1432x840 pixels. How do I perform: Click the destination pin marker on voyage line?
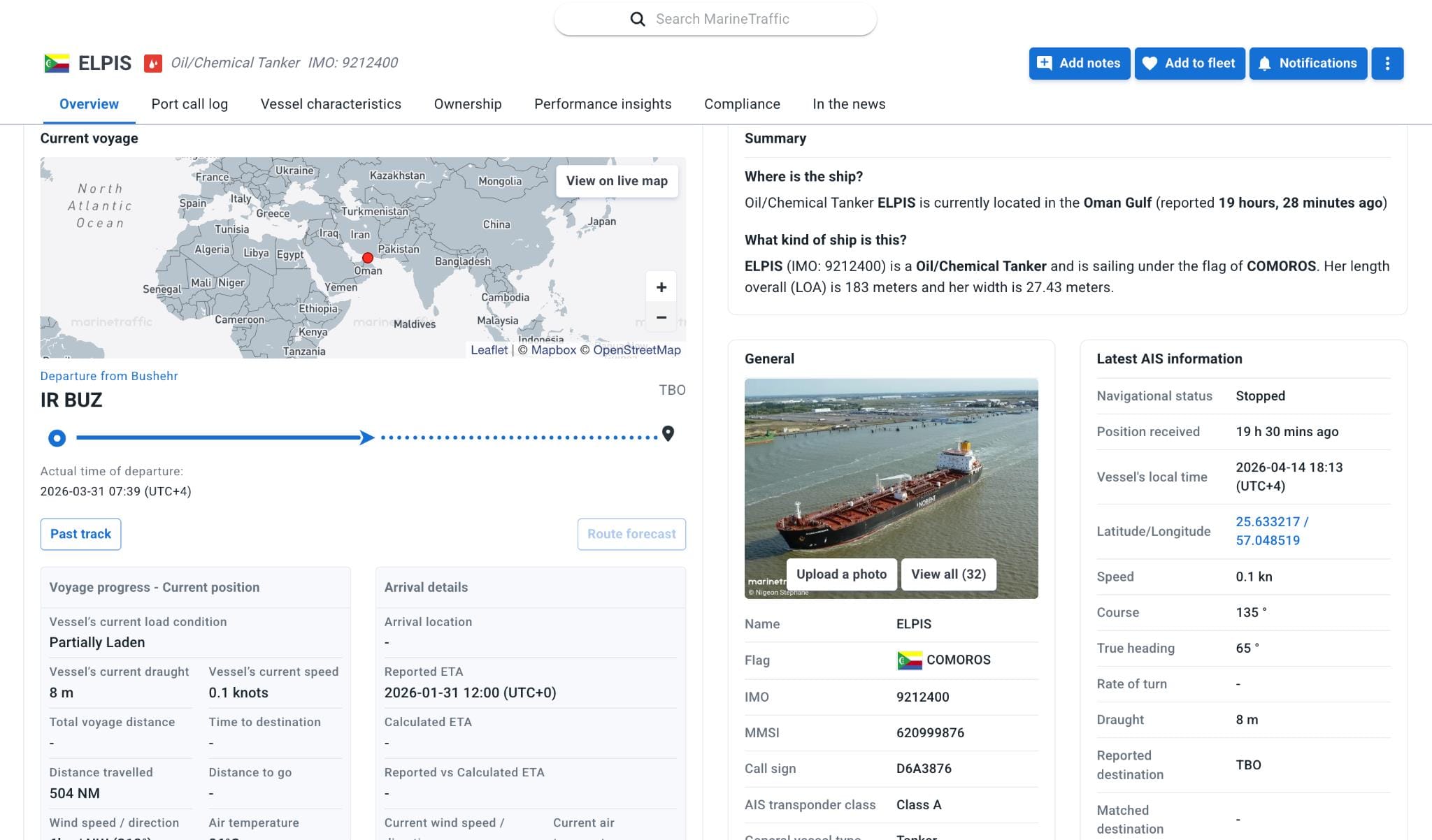tap(668, 434)
